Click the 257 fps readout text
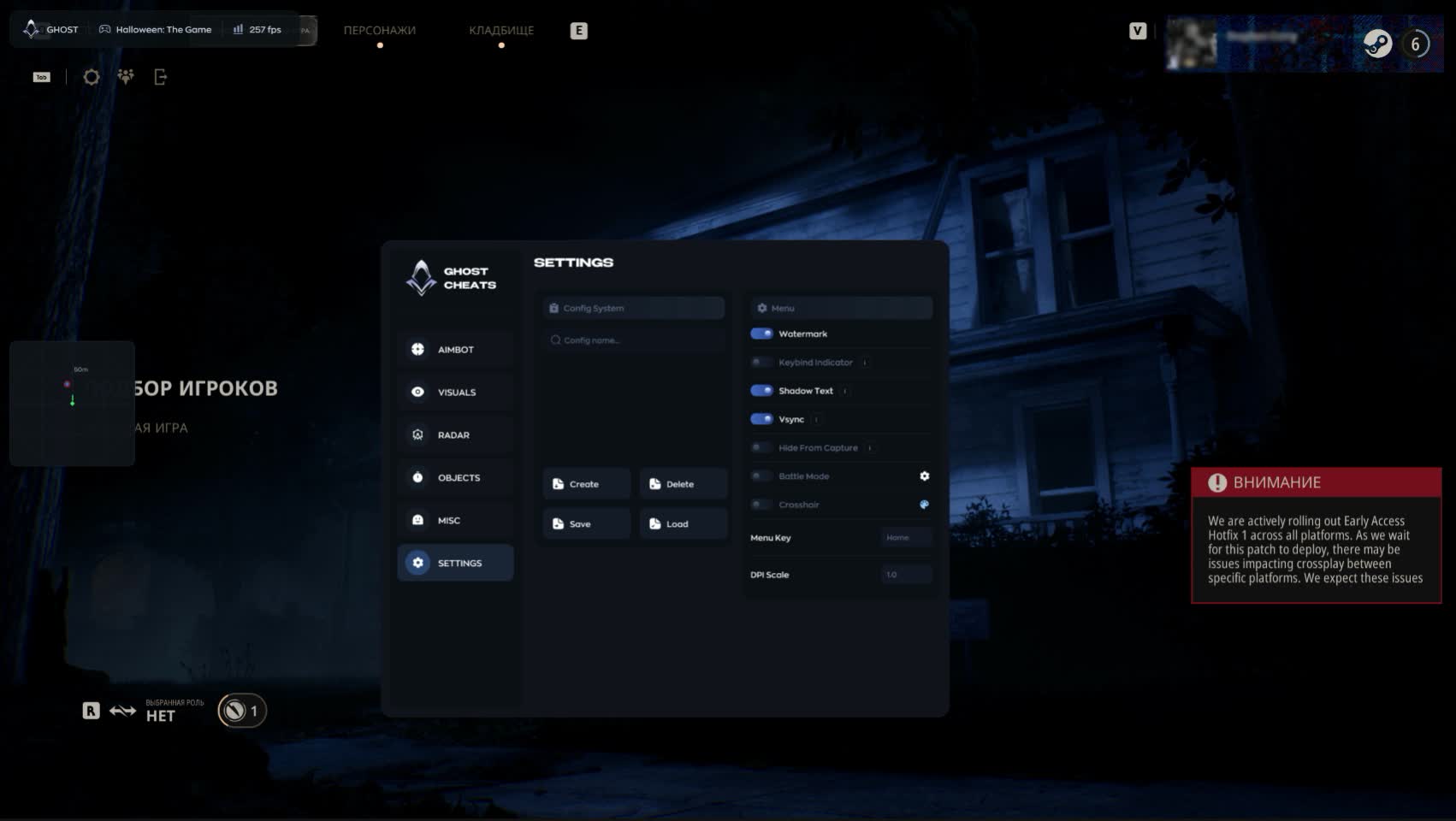This screenshot has height=821, width=1456. click(265, 29)
